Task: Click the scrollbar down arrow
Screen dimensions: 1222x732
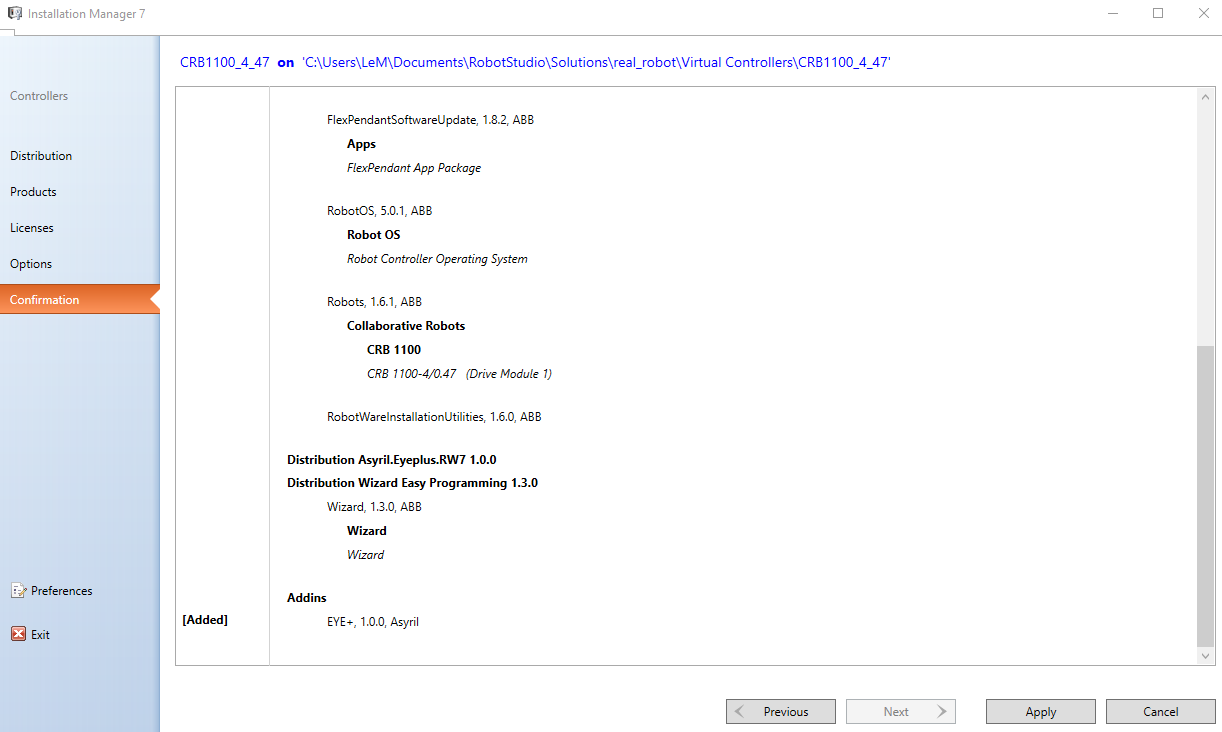Action: 1206,656
